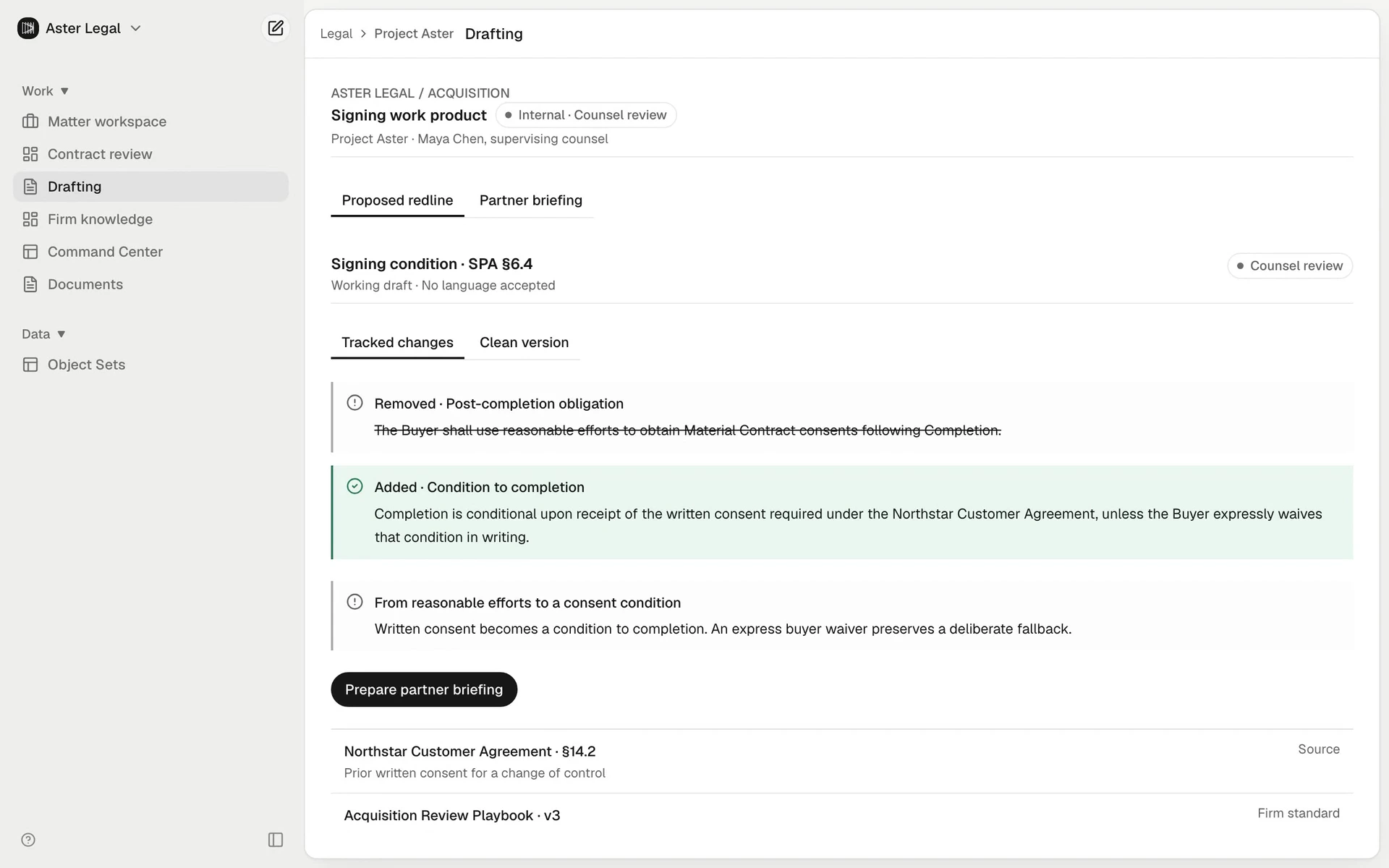
Task: Click the struck-through Buyer reasonable efforts sentence
Action: tap(687, 430)
